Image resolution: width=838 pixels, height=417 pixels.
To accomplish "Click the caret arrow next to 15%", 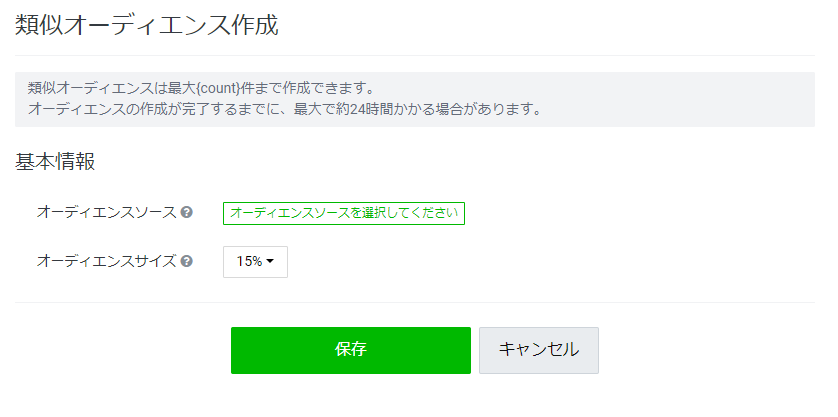I will coord(270,261).
